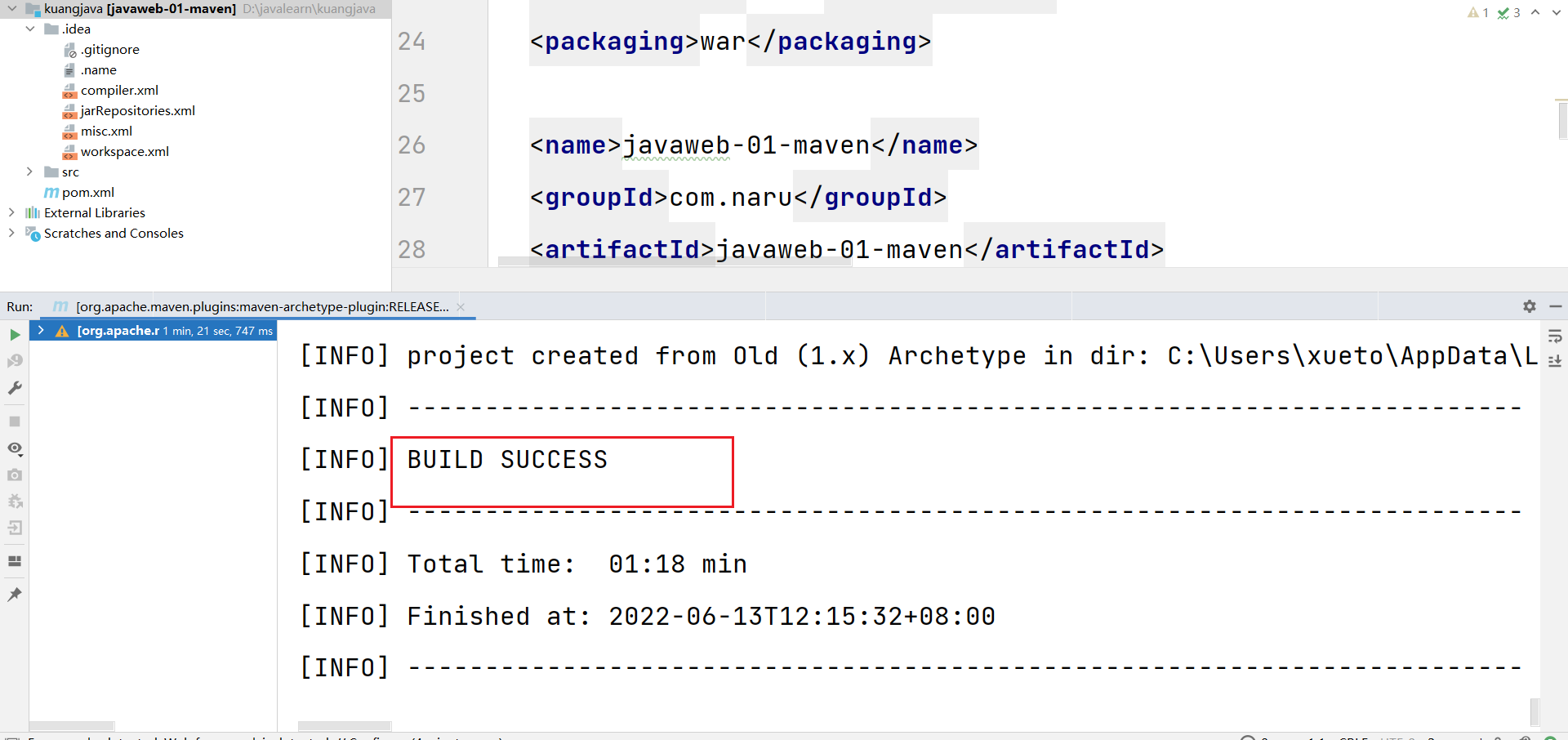Select External Libraries row
Screen dimensions: 1568x740
point(195,212)
